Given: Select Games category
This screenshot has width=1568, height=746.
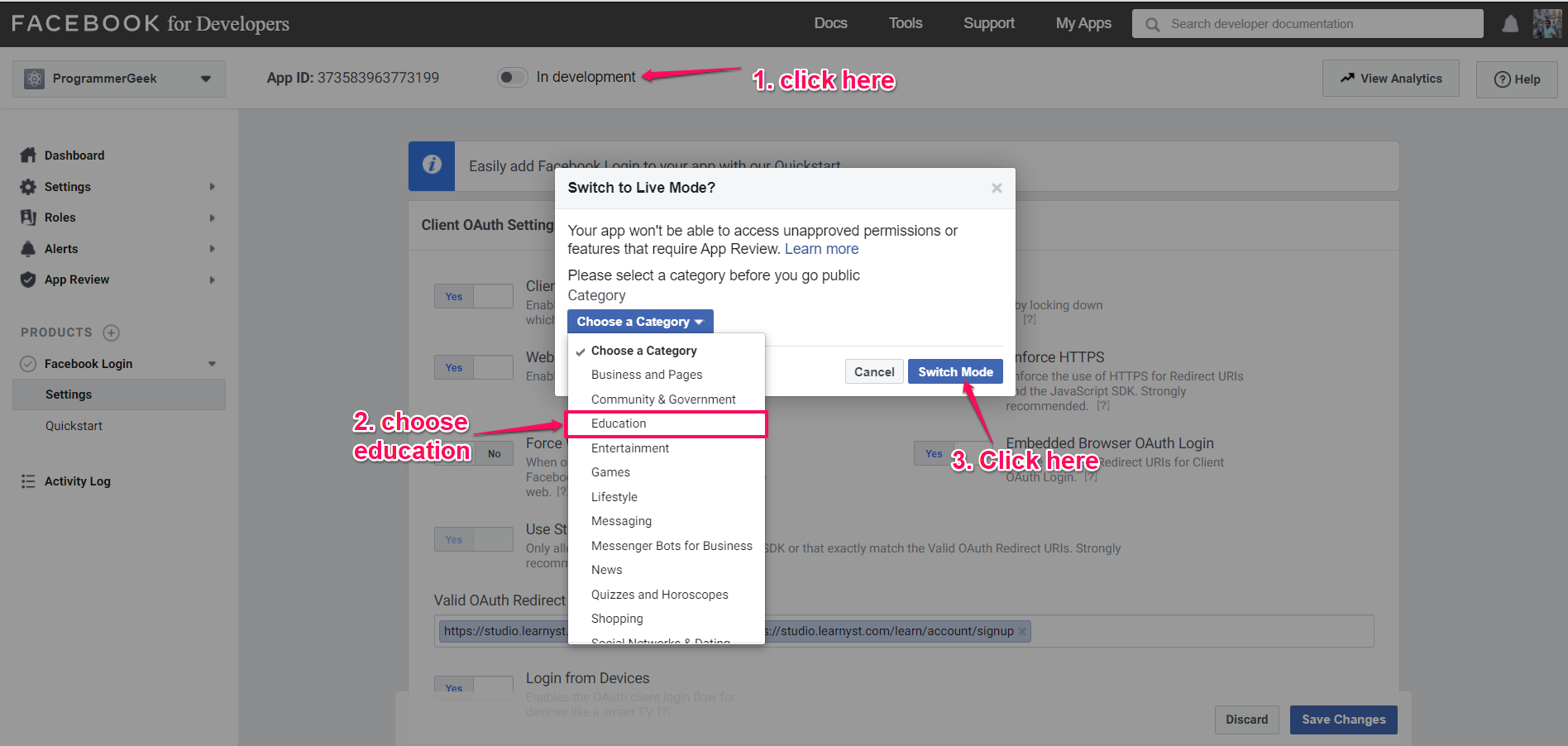Looking at the screenshot, I should coord(666,472).
